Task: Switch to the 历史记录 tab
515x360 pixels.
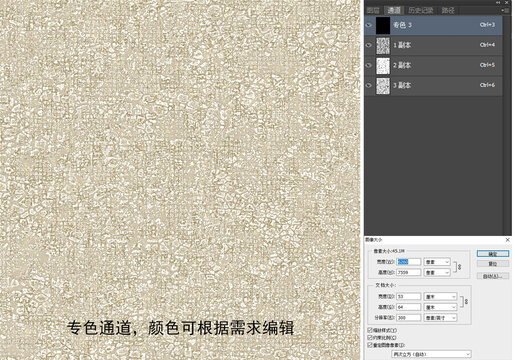Action: click(421, 10)
